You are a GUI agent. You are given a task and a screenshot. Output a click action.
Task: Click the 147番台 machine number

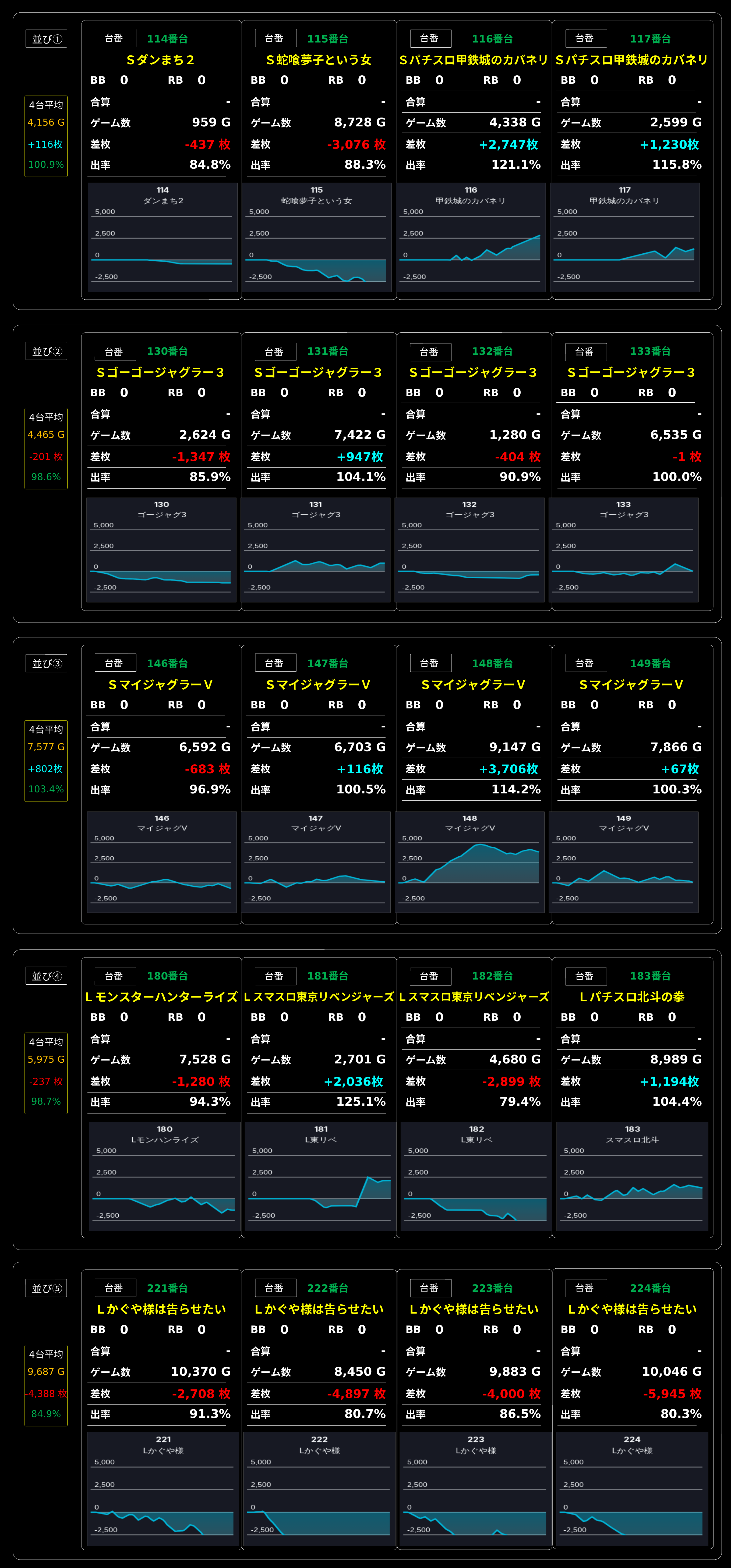click(x=327, y=664)
